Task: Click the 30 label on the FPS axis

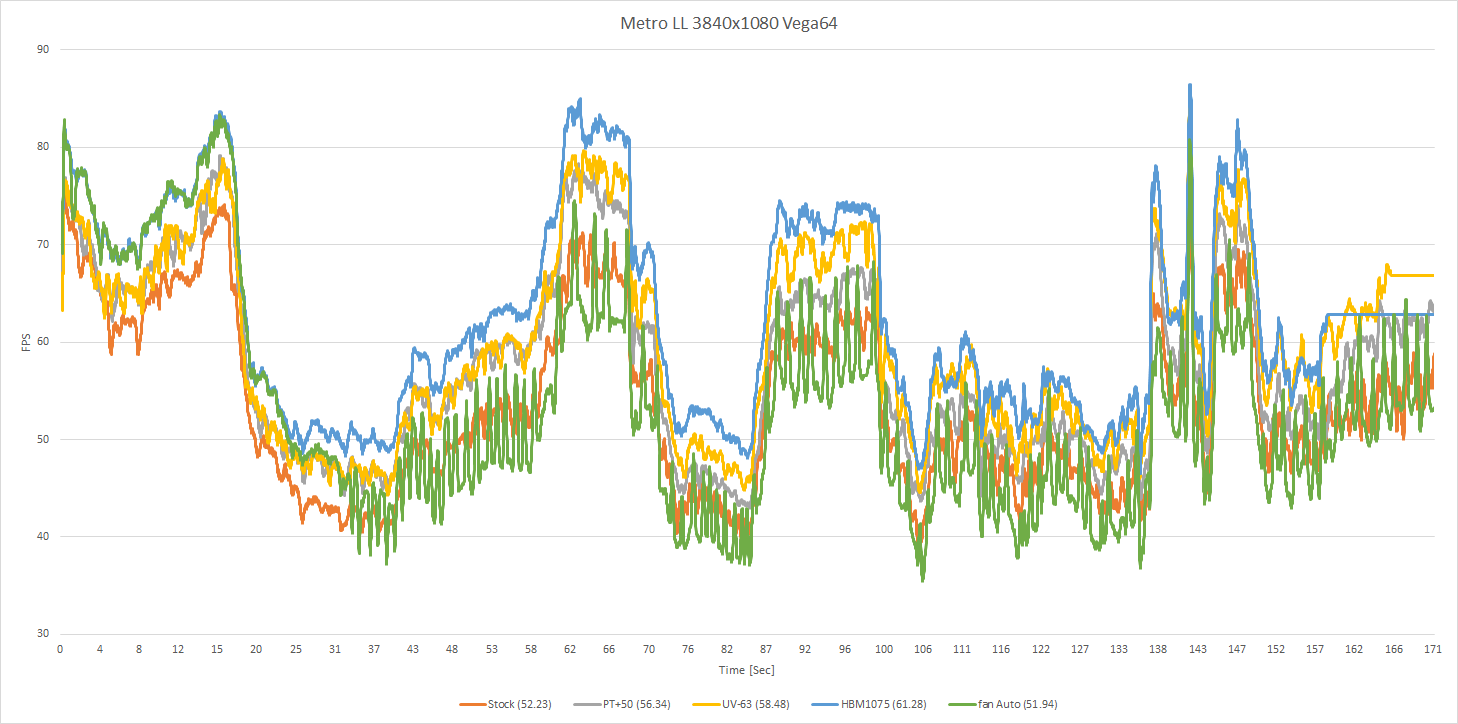Action: [44, 634]
